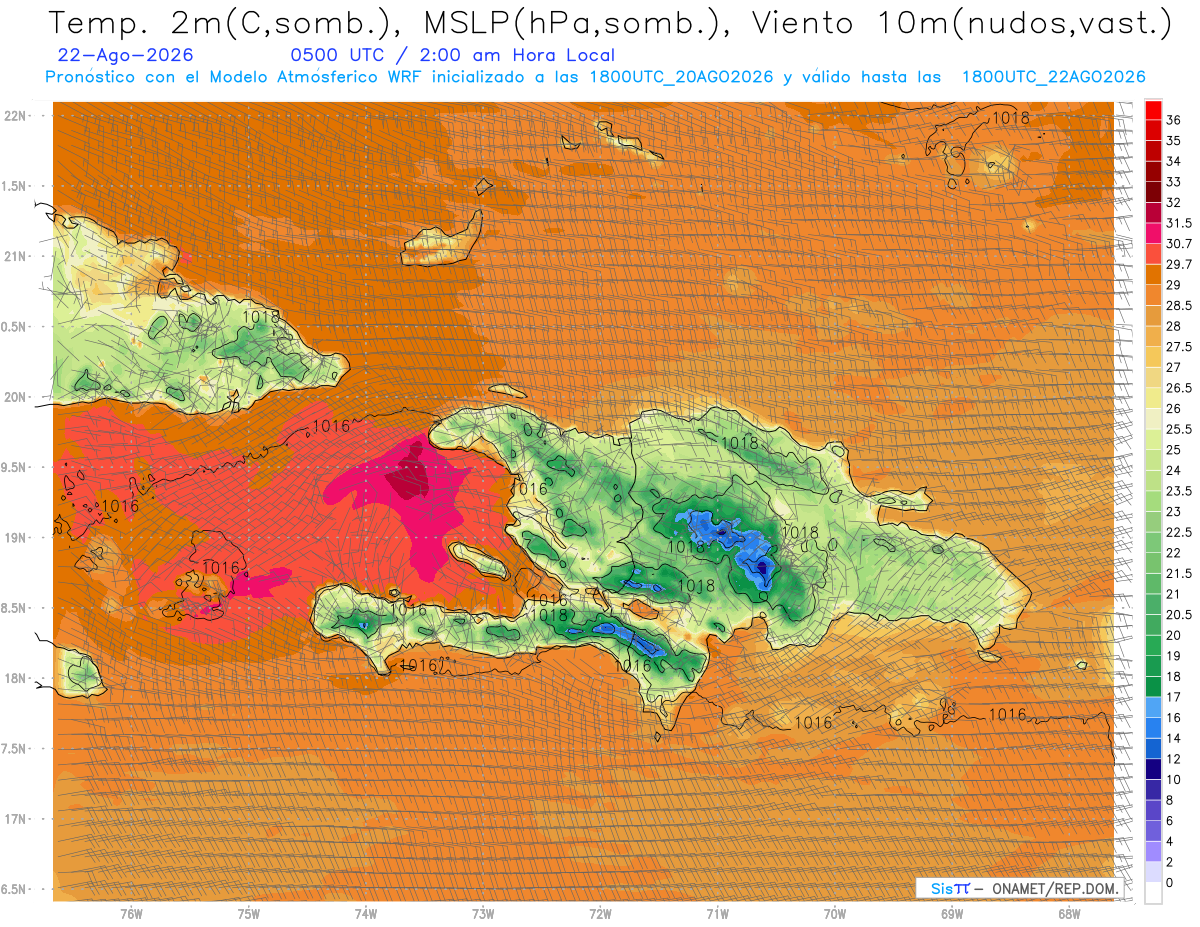Click the 27.5 value in the color legend

[x=1179, y=347]
